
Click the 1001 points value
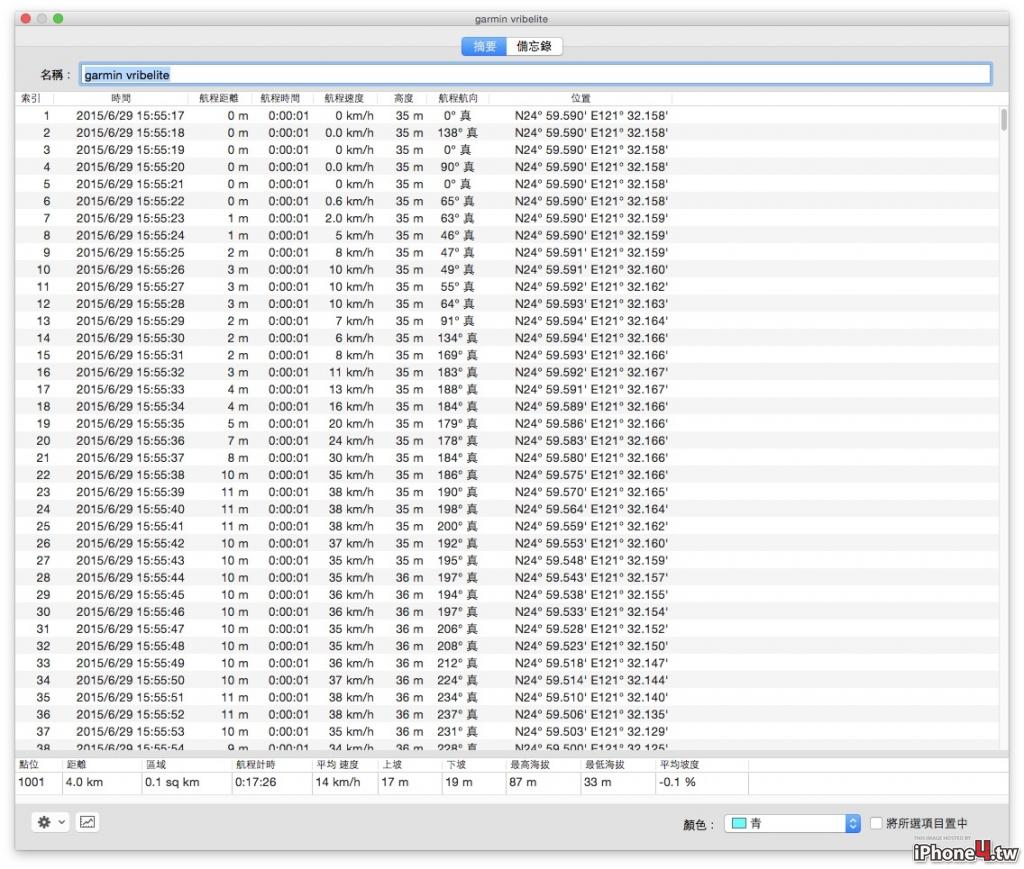pos(31,782)
